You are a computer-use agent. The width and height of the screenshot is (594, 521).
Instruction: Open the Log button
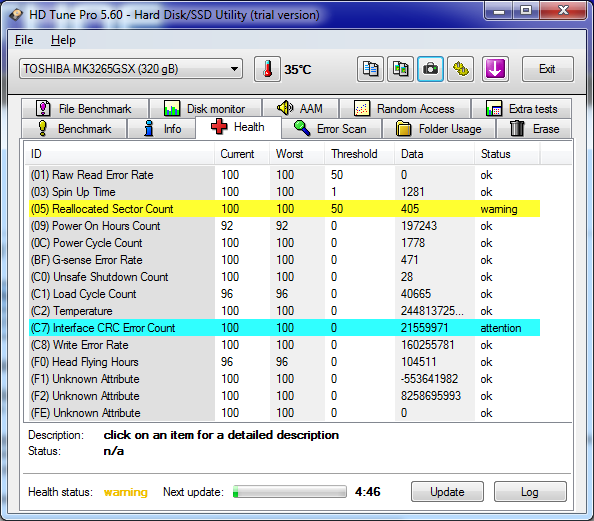coord(530,492)
